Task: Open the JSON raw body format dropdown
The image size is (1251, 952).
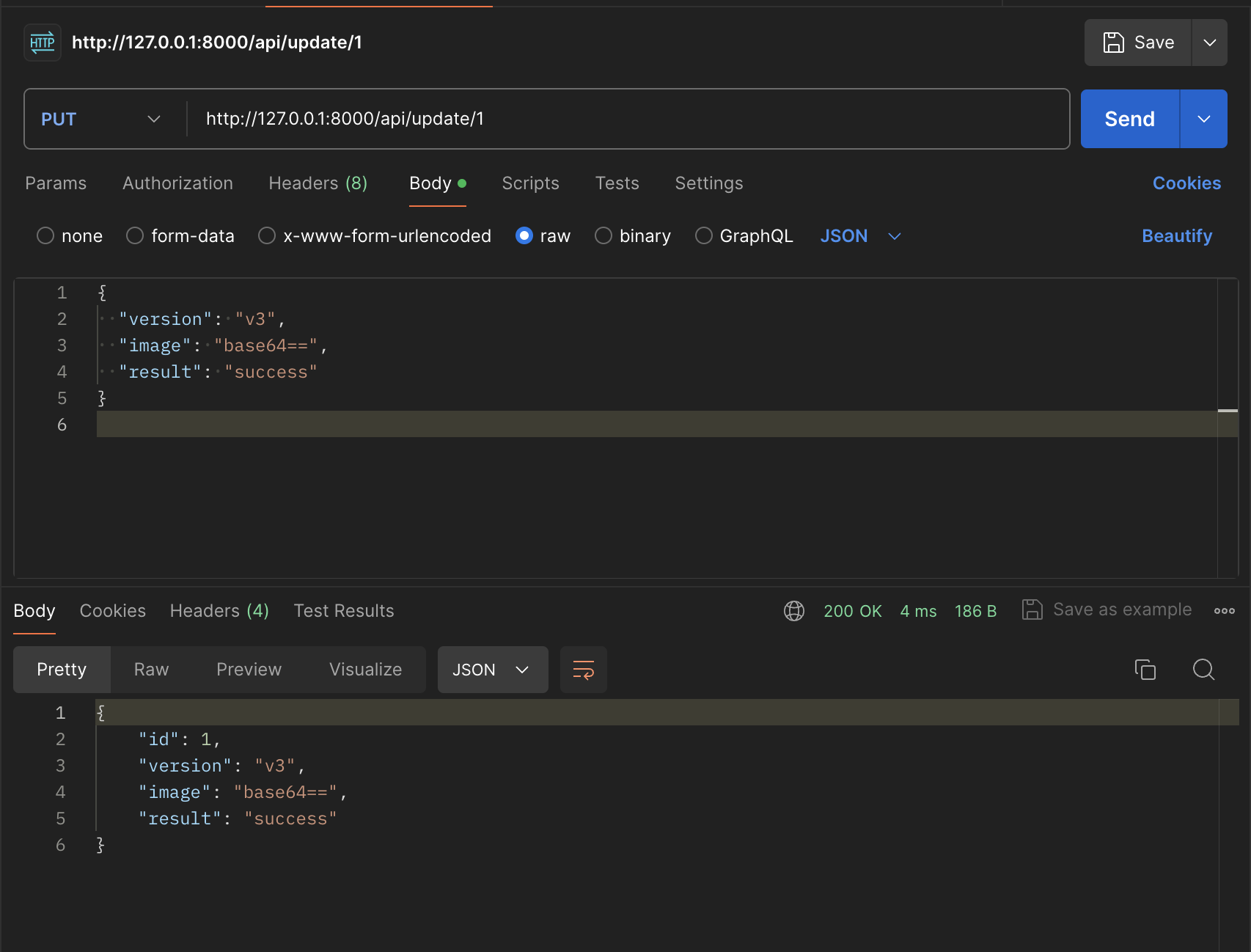Action: click(x=860, y=235)
